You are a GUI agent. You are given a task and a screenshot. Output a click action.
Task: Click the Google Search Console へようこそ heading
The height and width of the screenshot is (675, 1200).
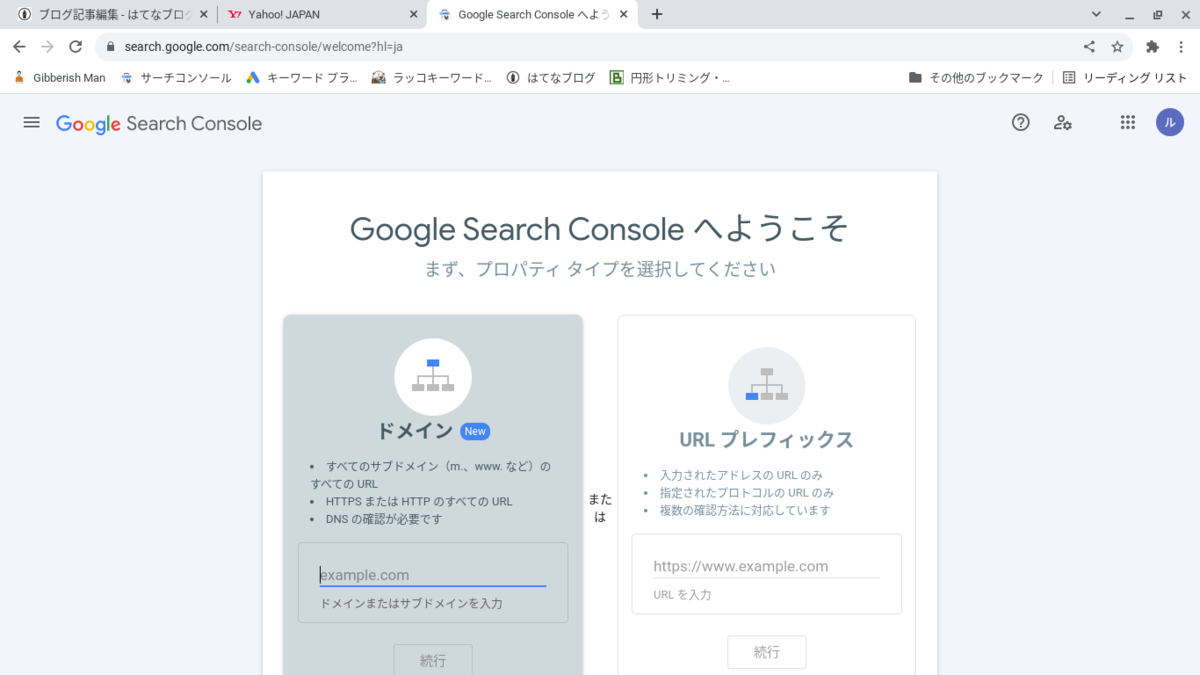click(600, 229)
